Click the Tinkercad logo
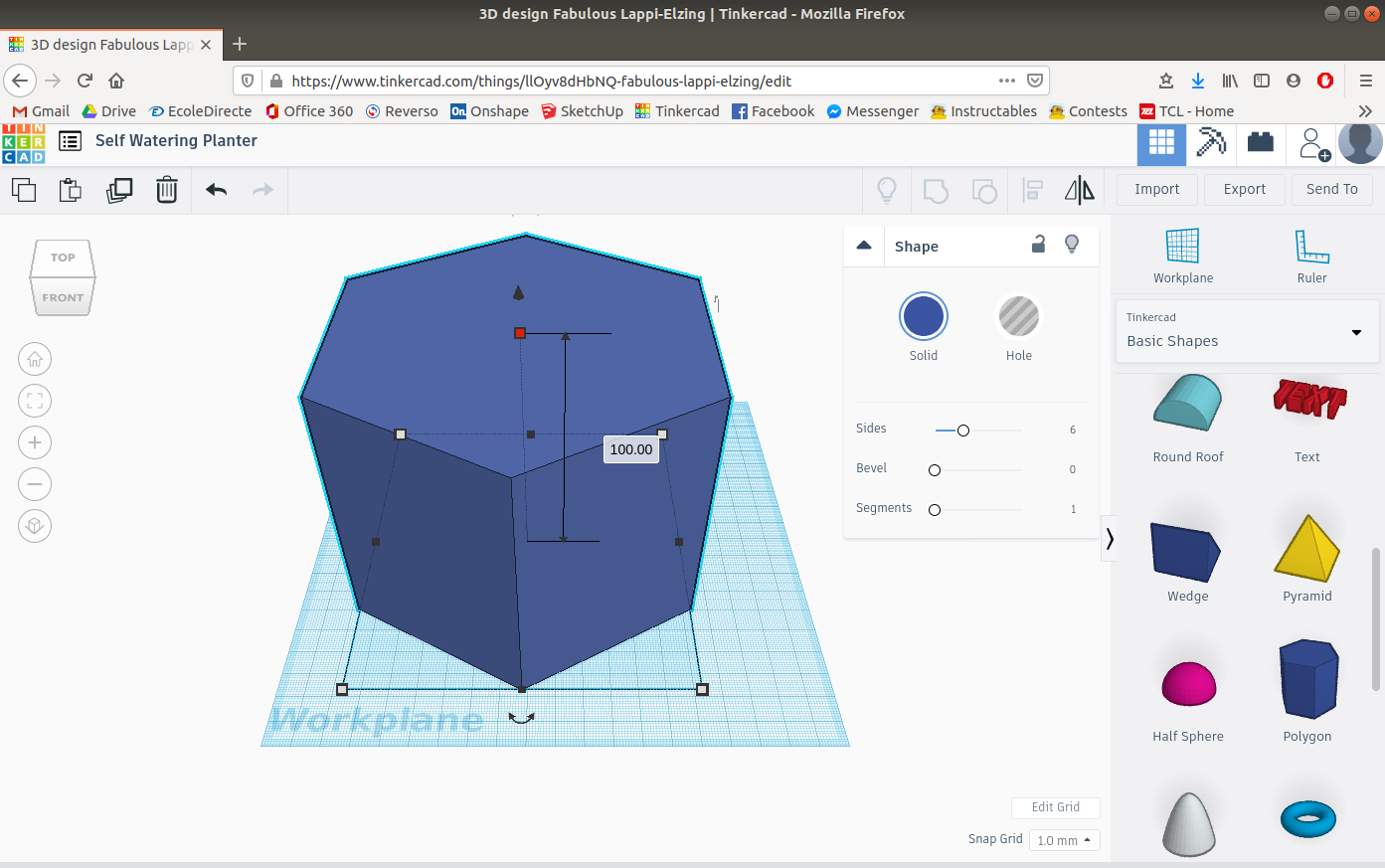This screenshot has width=1385, height=868. 23,143
